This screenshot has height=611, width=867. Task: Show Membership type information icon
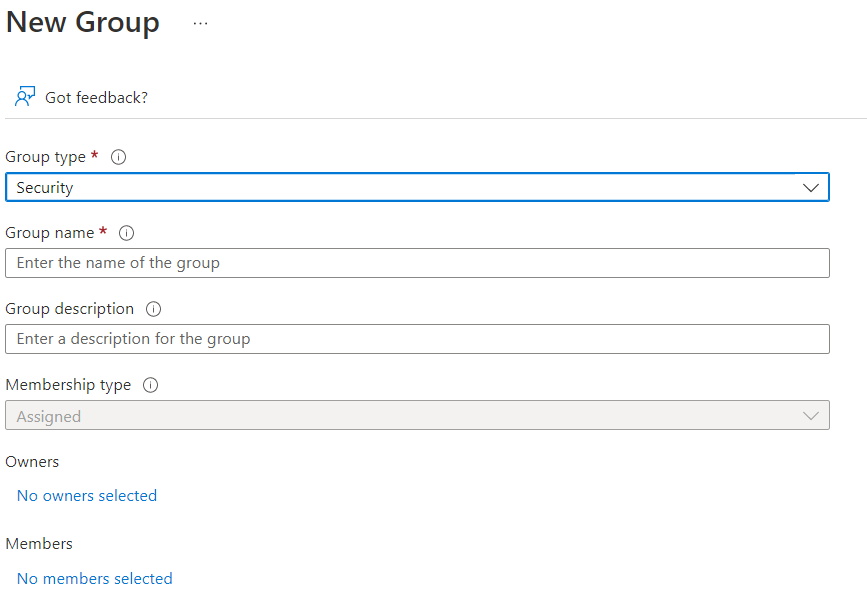pyautogui.click(x=150, y=385)
